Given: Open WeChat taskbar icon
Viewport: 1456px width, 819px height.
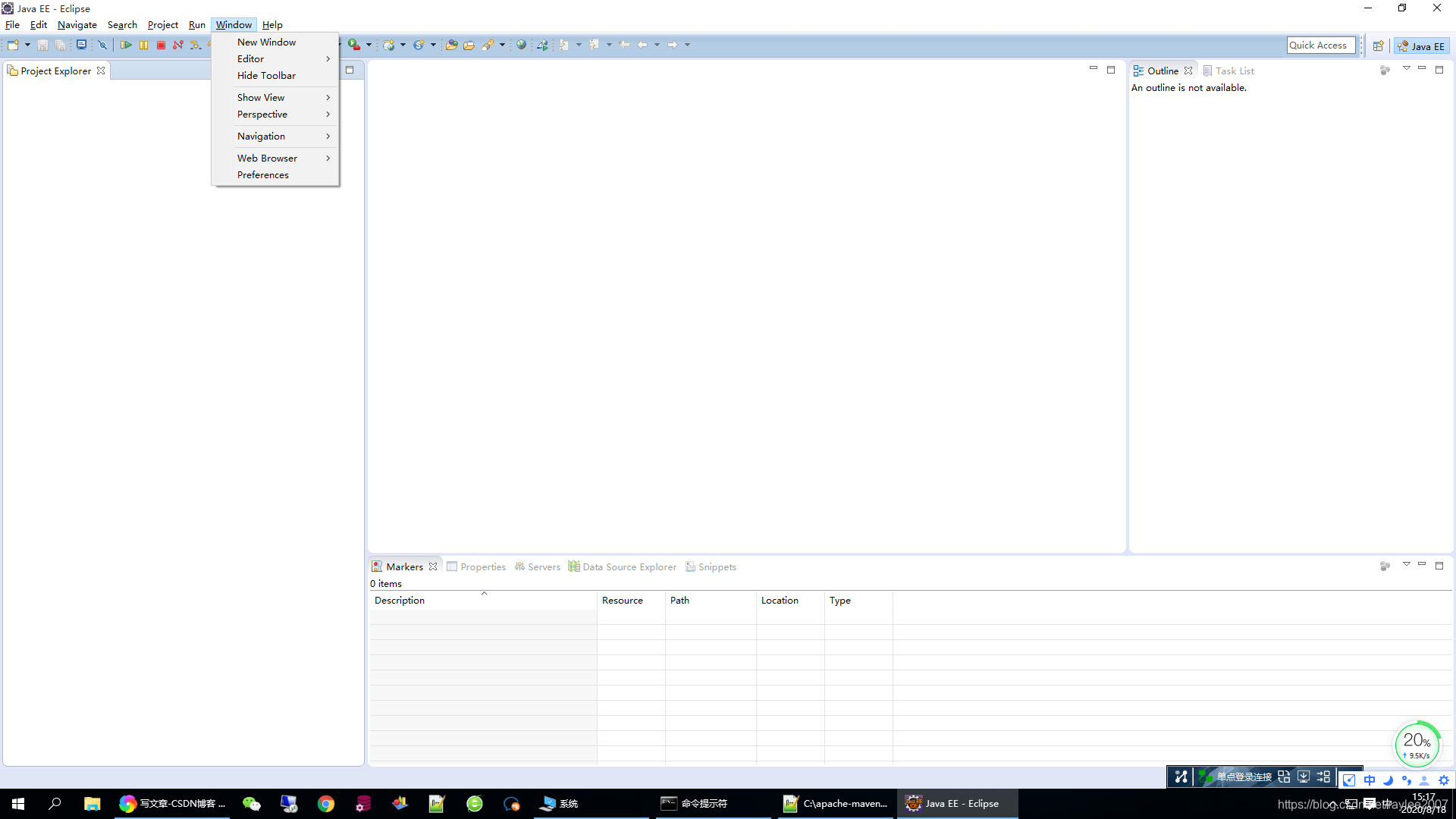Looking at the screenshot, I should 252,804.
